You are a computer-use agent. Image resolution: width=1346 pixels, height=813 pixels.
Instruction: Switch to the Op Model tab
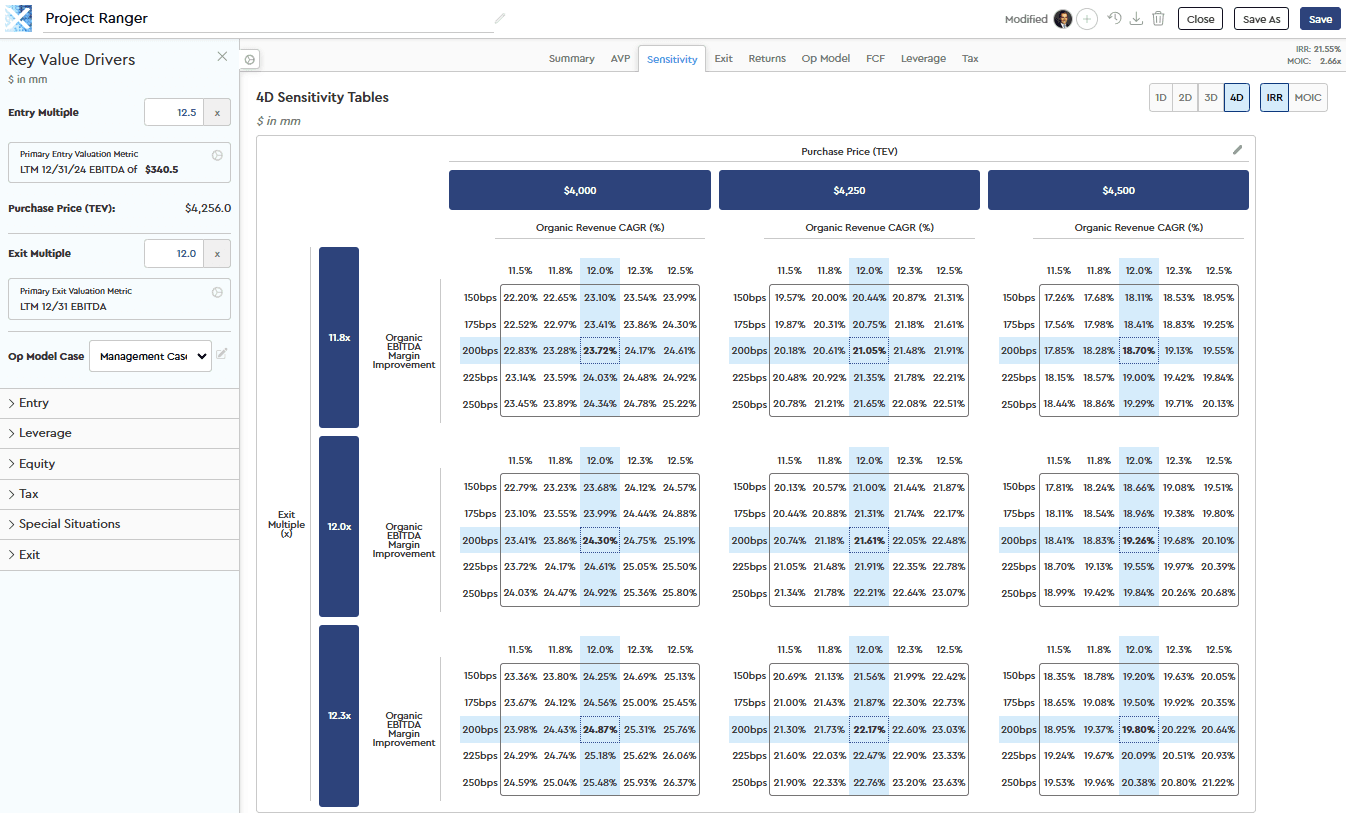[x=825, y=59]
